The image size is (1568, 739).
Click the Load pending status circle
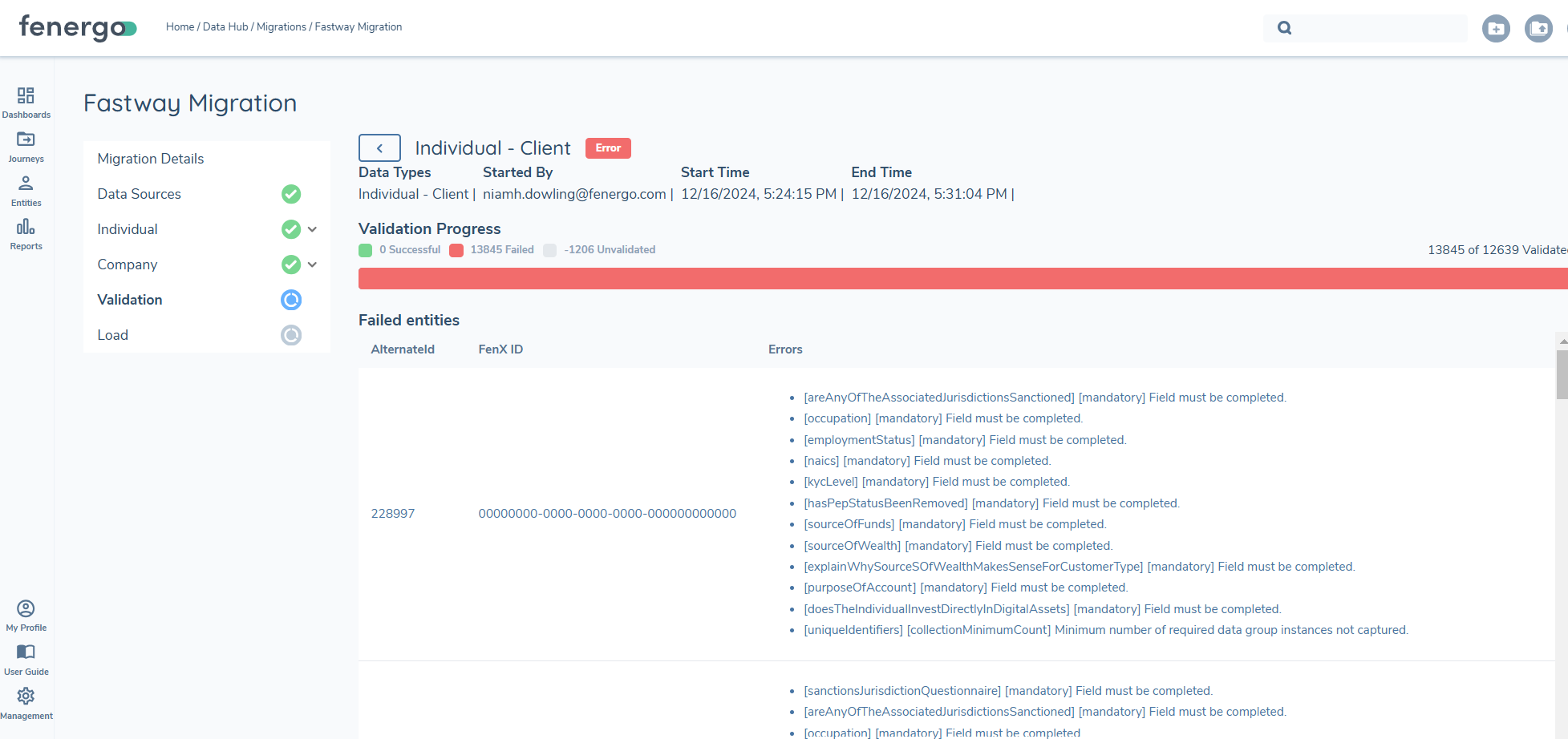pos(291,335)
